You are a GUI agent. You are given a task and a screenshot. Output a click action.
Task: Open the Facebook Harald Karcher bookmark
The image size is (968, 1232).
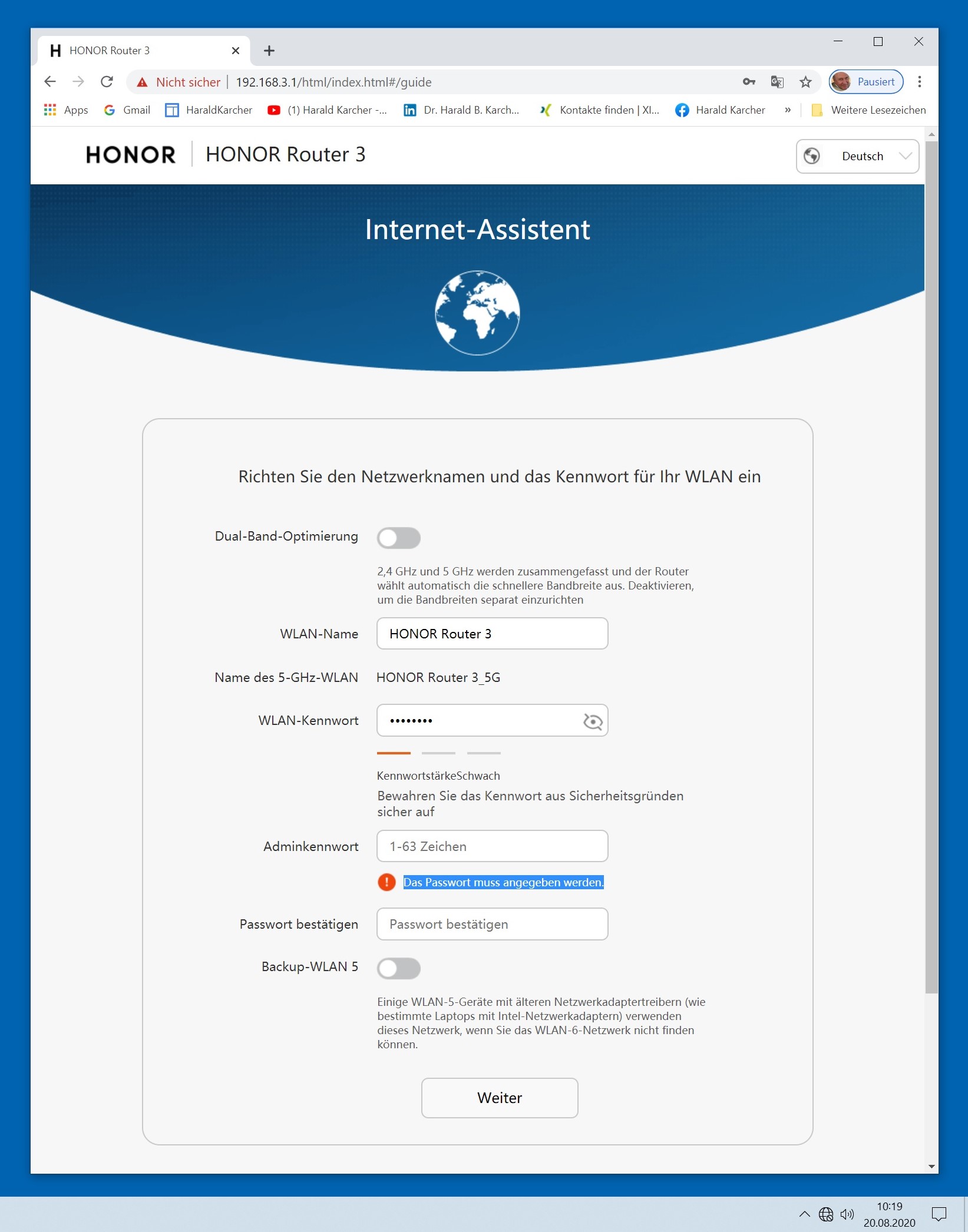click(x=720, y=110)
